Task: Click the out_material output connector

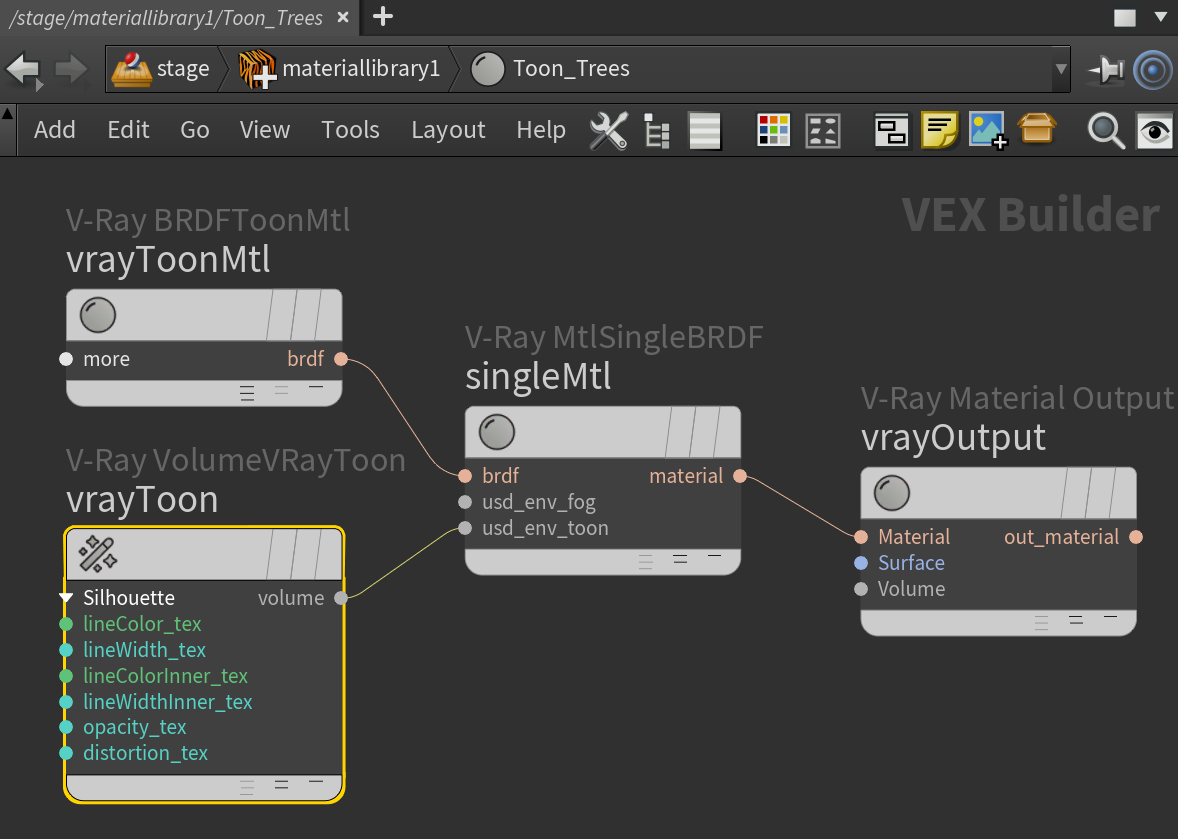Action: point(1136,537)
